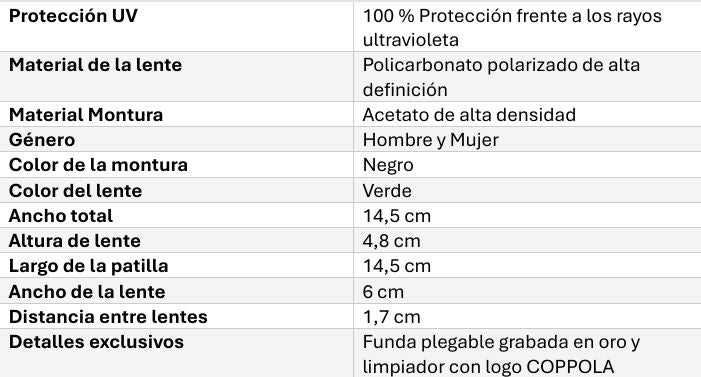Select the Ancho de la lente label
The image size is (701, 377).
87,292
